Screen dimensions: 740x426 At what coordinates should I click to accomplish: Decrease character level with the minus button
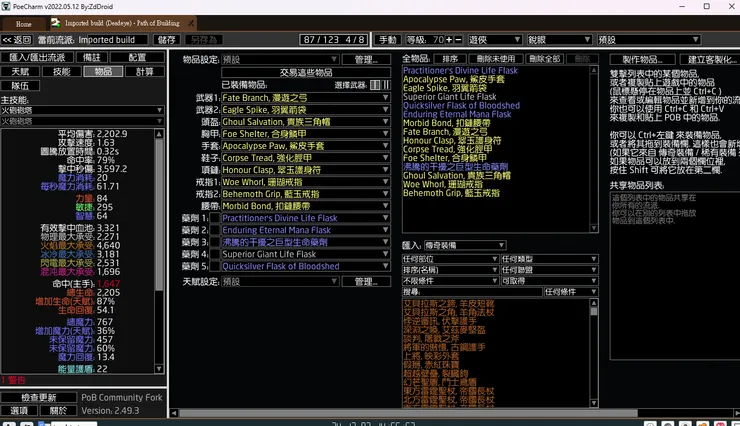coord(458,40)
